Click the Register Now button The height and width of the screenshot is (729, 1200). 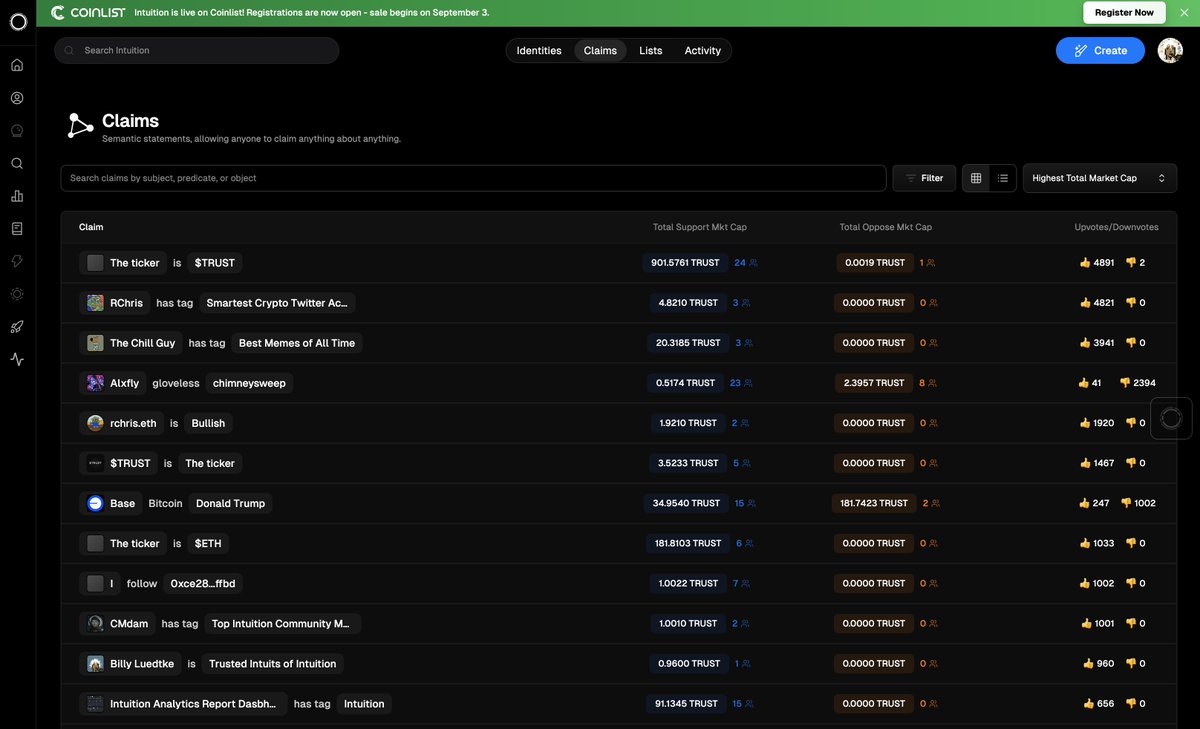pyautogui.click(x=1124, y=13)
